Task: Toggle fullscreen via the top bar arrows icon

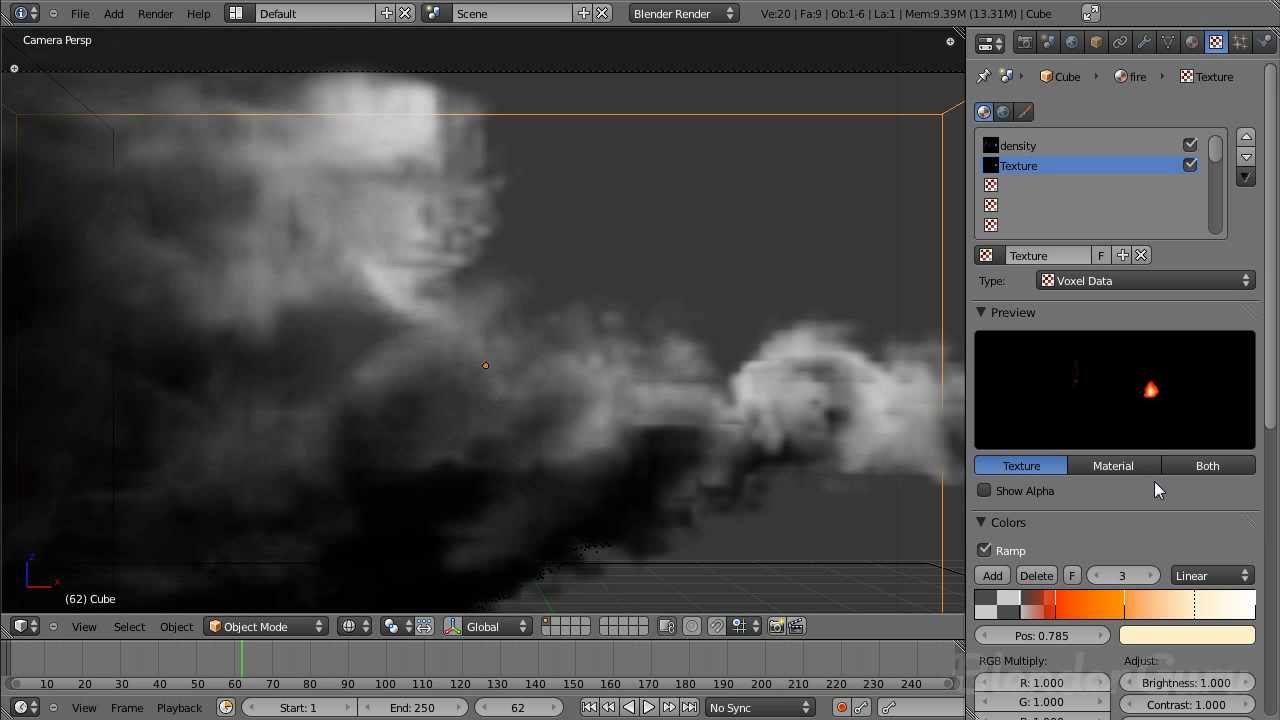Action: tap(1091, 14)
